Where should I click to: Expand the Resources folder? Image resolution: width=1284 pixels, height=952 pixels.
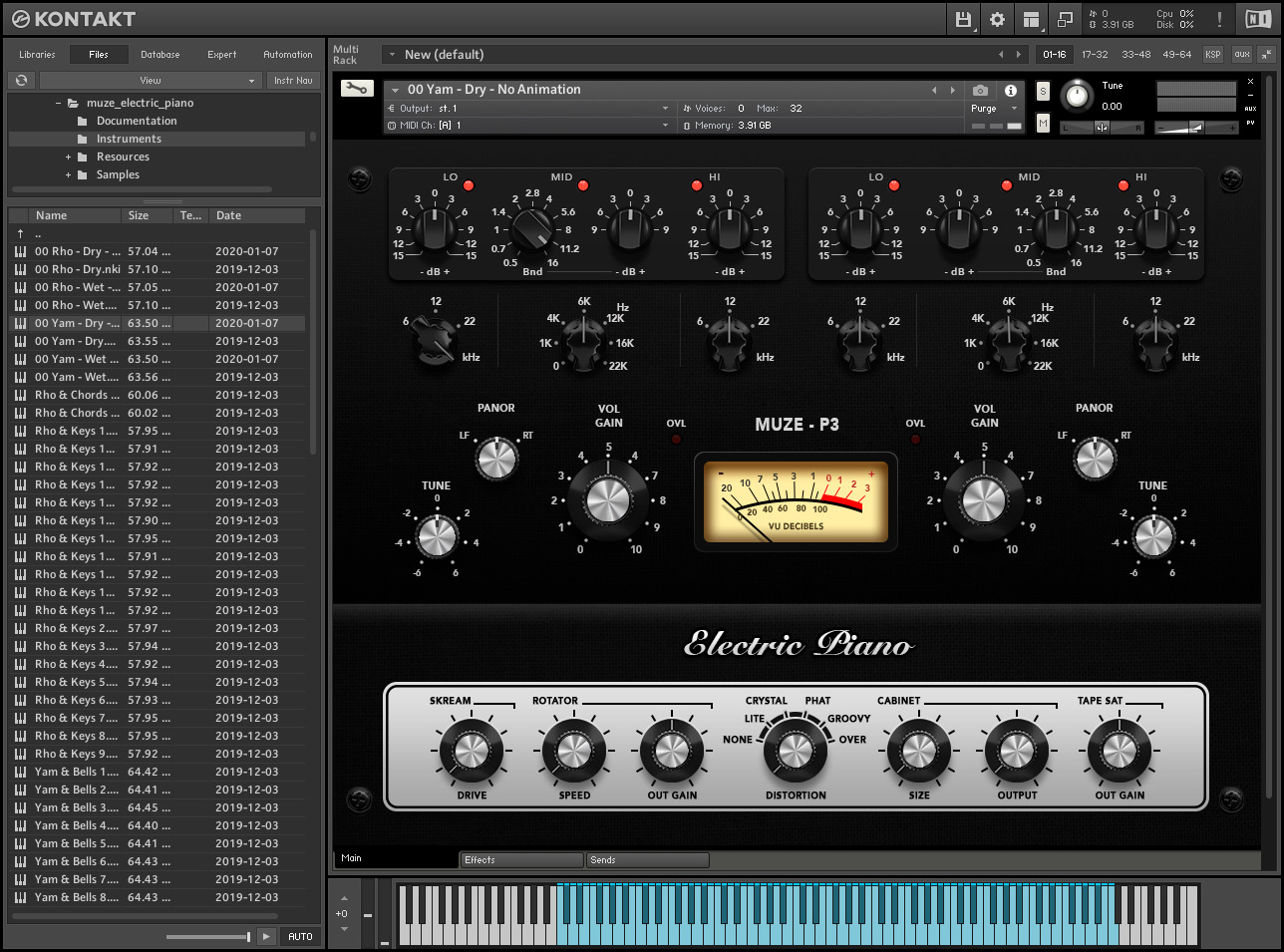coord(69,157)
